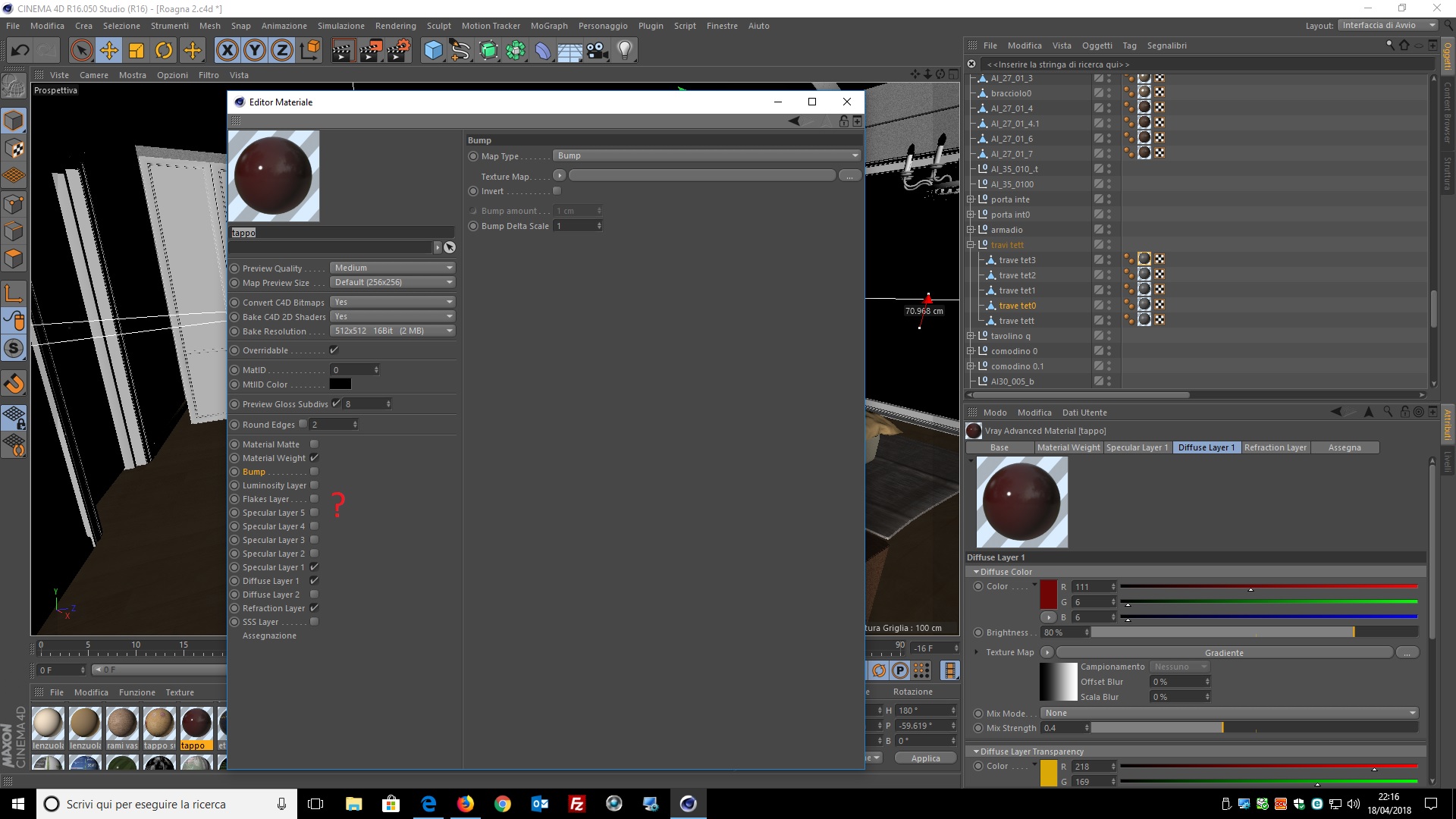Click the render to picture viewer icon
Viewport: 1456px width, 819px height.
[x=370, y=51]
